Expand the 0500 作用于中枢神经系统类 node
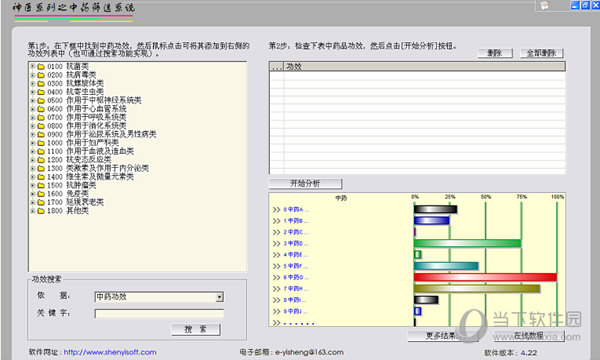The height and width of the screenshot is (360, 600). 33,101
